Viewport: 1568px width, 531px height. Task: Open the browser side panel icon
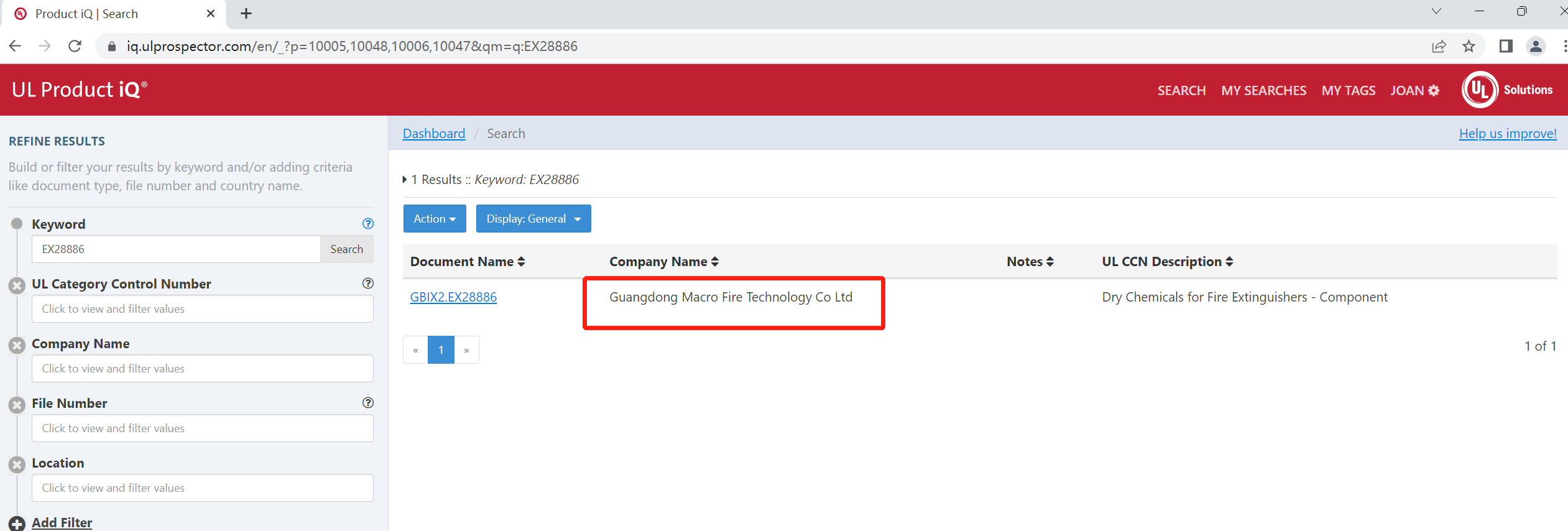point(1505,47)
